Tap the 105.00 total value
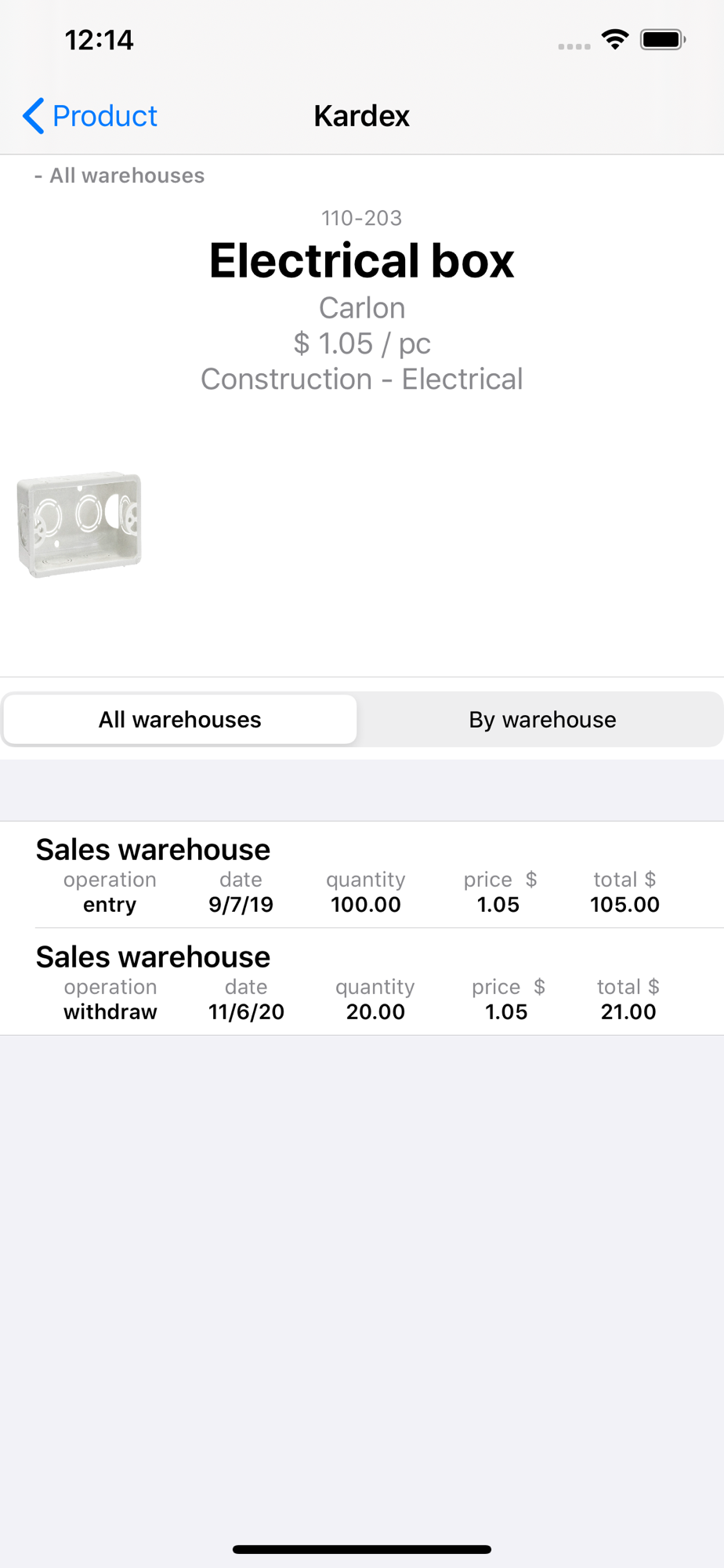724x1568 pixels. (624, 905)
